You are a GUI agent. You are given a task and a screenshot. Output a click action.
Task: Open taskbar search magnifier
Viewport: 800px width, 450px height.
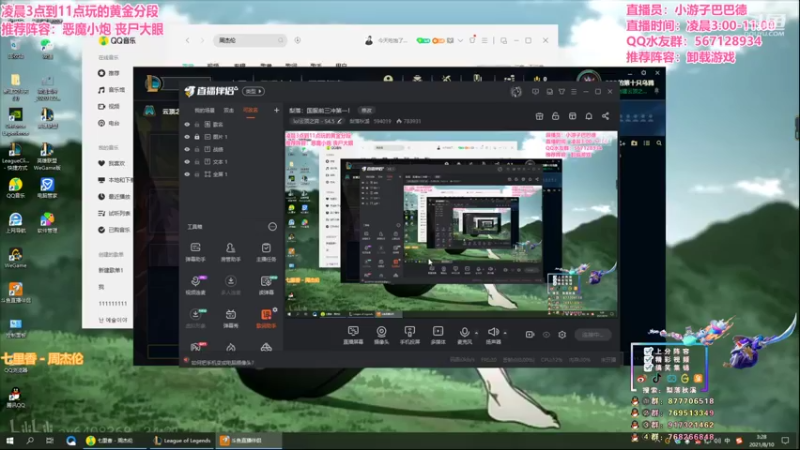30,440
